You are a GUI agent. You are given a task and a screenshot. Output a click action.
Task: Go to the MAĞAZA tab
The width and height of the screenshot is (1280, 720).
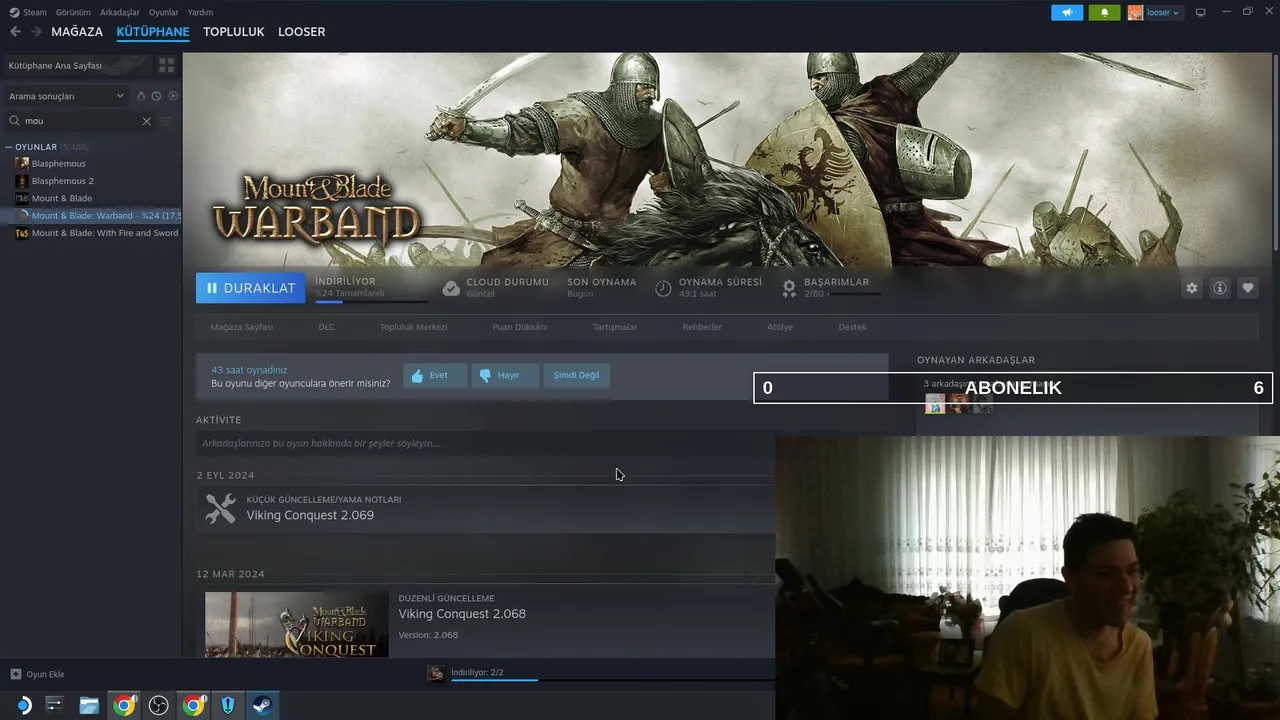click(x=77, y=32)
